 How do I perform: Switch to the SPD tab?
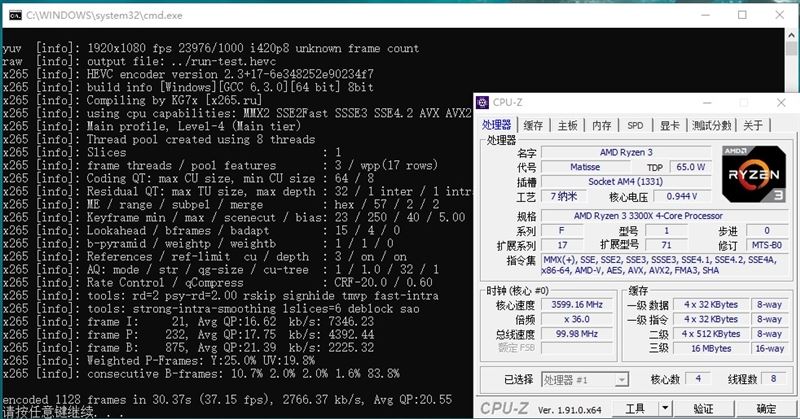tap(635, 125)
